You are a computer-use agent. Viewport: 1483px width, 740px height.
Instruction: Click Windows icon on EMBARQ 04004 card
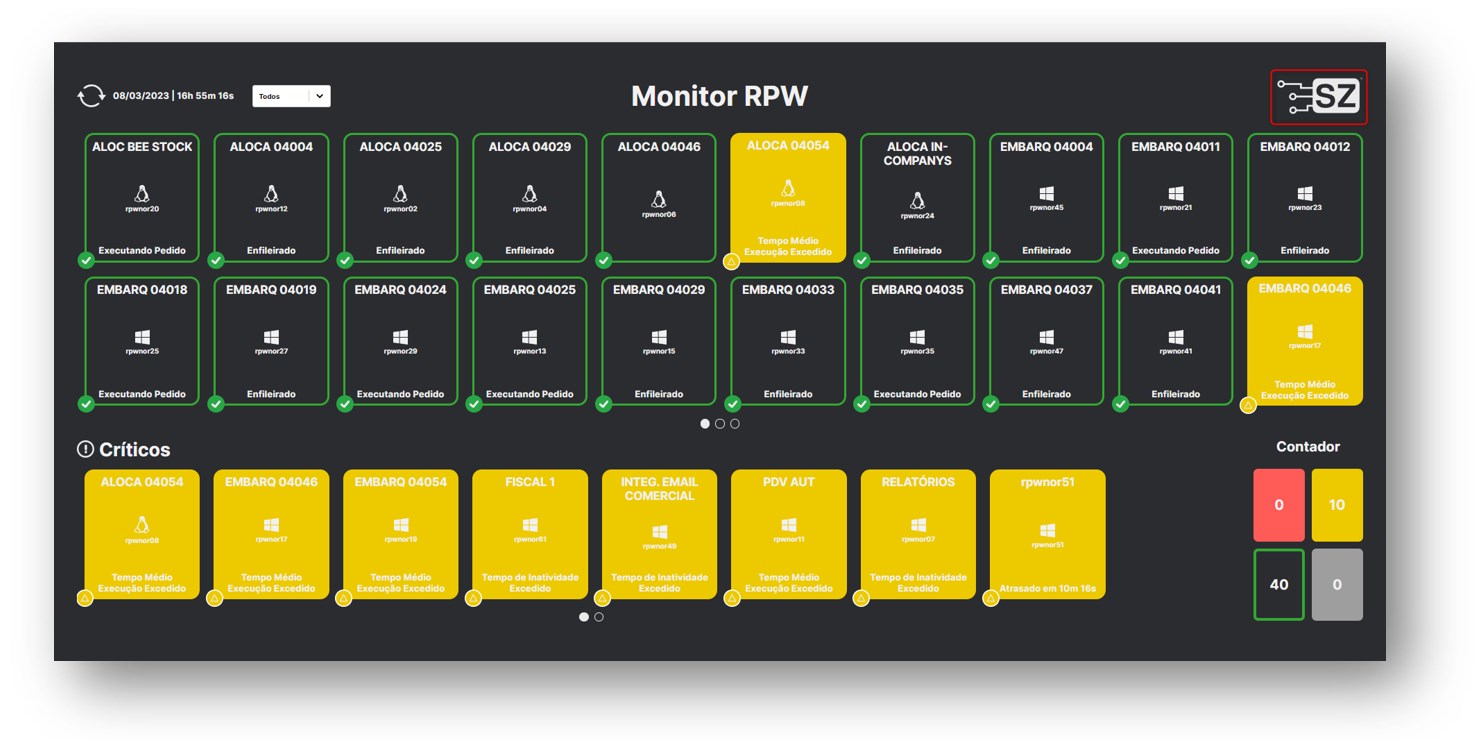coord(1046,193)
